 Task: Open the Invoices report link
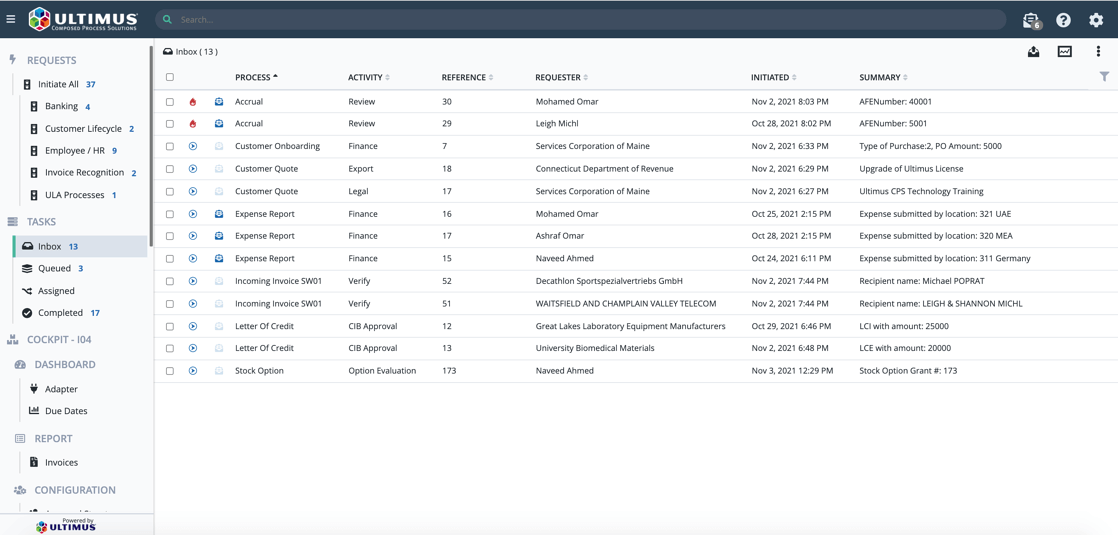pyautogui.click(x=61, y=462)
